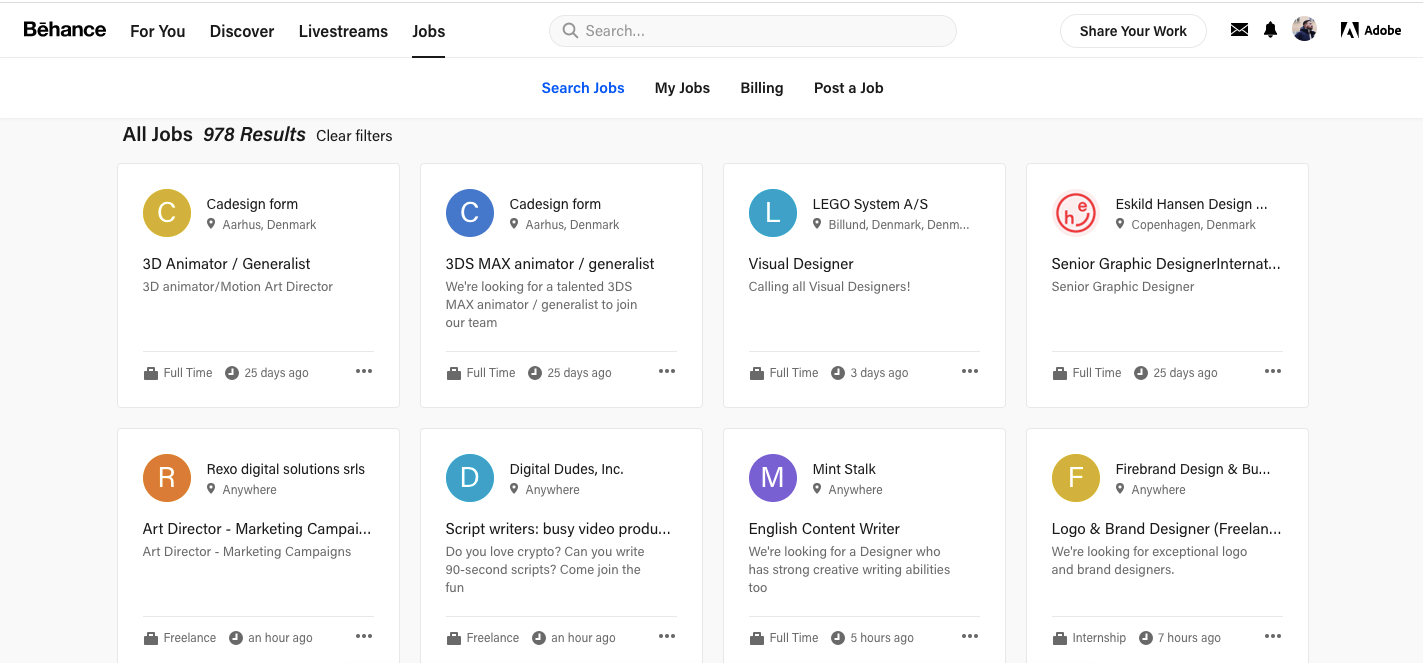Image resolution: width=1423 pixels, height=663 pixels.
Task: Click the Clear filters link
Action: [354, 136]
